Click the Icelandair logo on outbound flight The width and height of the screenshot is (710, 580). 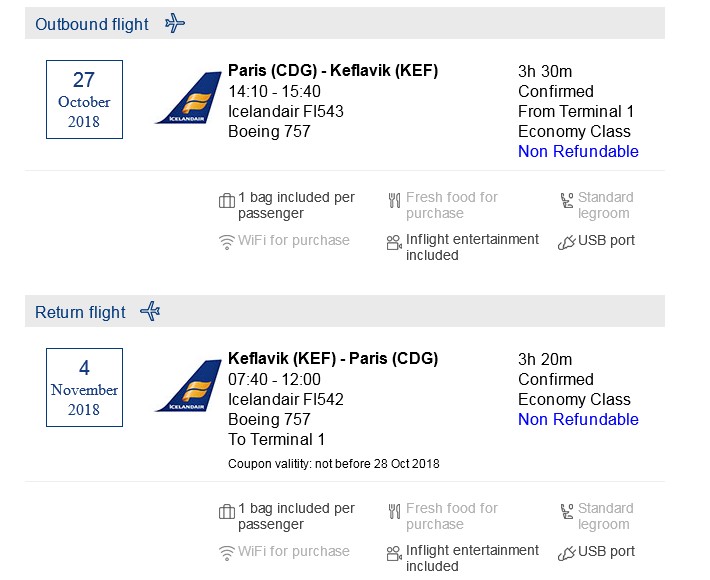(x=188, y=98)
